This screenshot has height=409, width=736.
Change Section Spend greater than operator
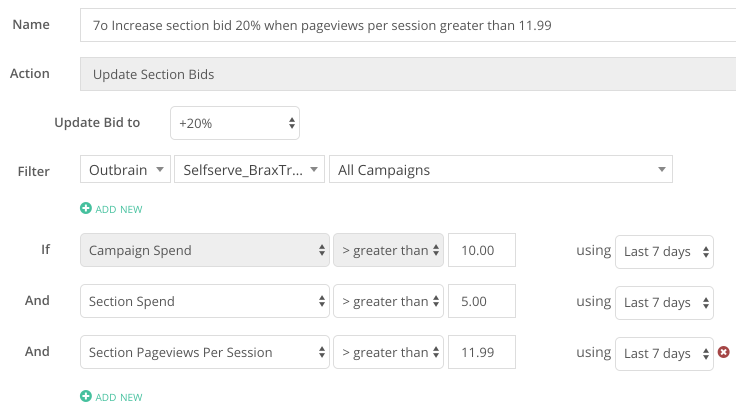tap(388, 301)
